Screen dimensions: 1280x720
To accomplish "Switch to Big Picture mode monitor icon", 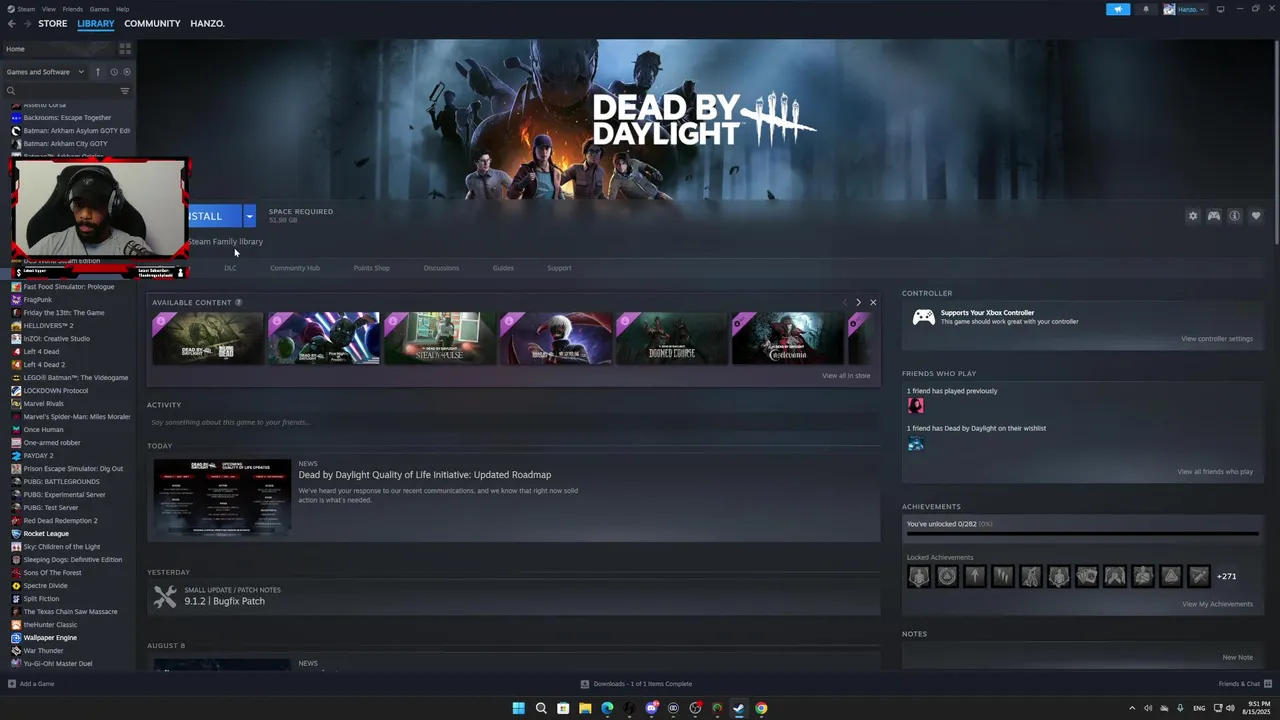I will click(1220, 9).
